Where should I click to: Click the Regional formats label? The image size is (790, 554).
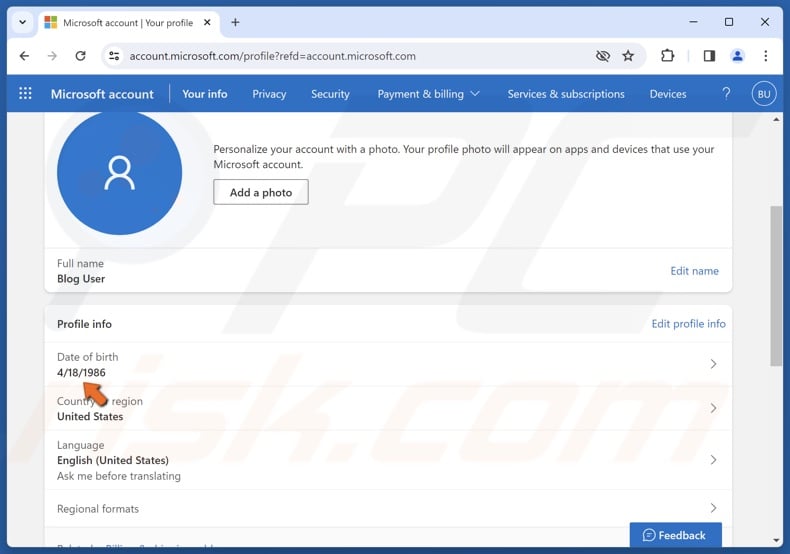click(x=98, y=509)
